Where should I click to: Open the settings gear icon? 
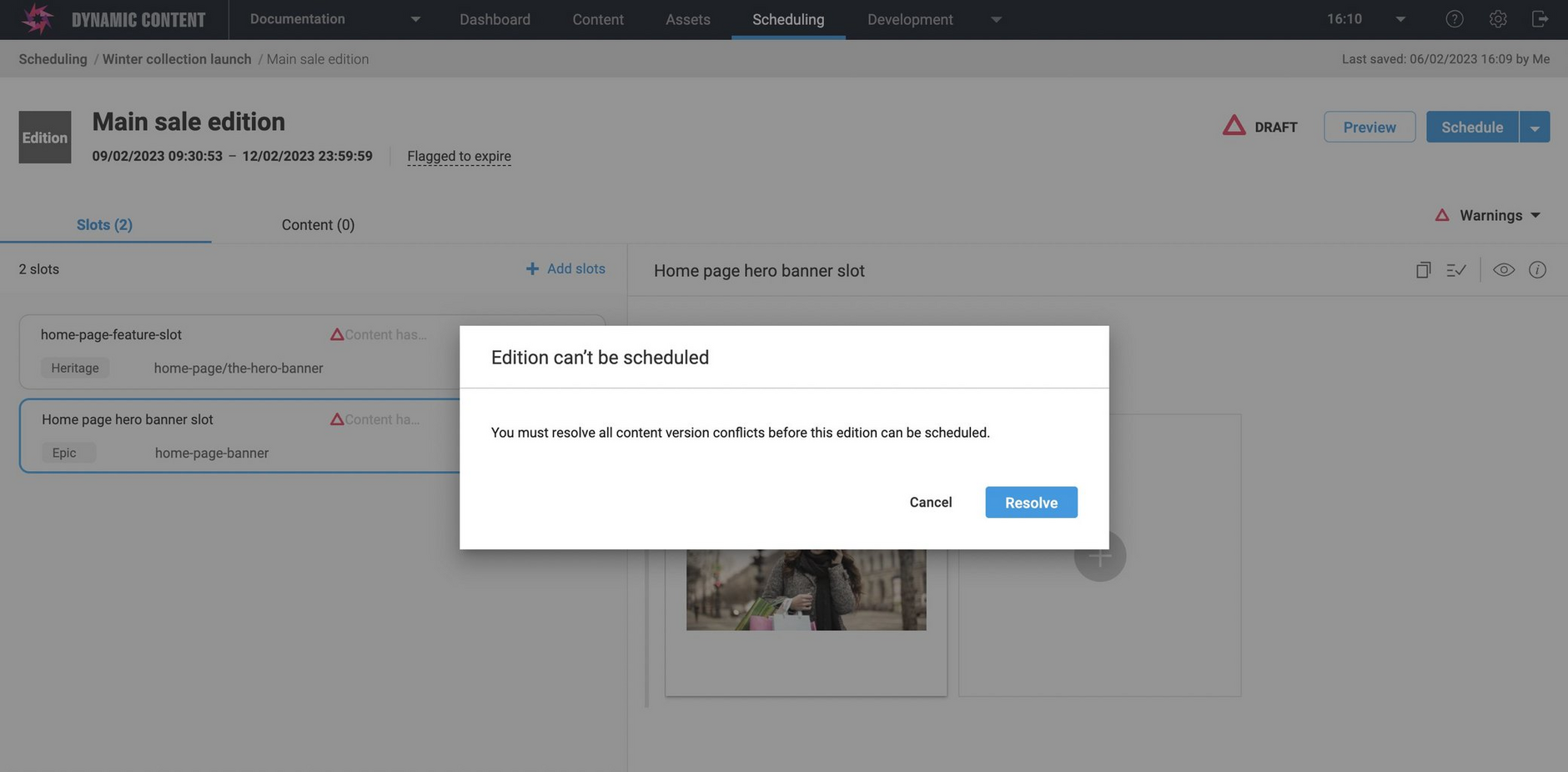click(1497, 19)
